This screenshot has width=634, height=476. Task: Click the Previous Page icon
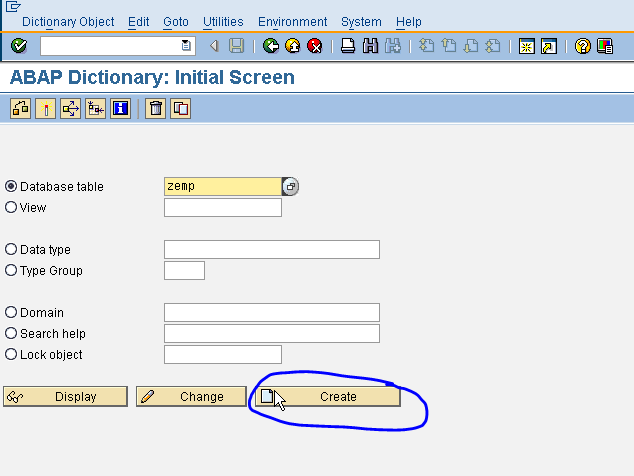pyautogui.click(x=449, y=46)
